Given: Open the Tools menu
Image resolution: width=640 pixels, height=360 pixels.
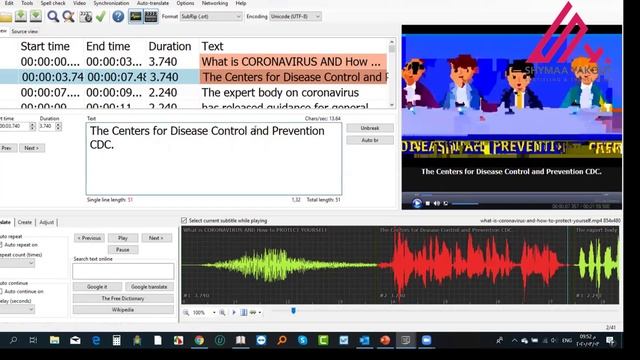Looking at the screenshot, I should [x=27, y=3].
